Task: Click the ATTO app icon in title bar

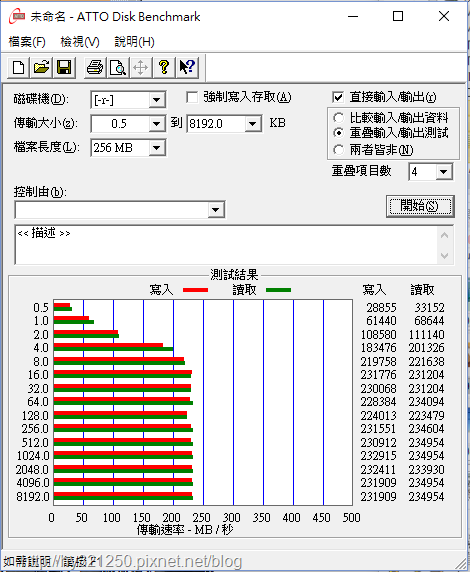Action: (17, 17)
